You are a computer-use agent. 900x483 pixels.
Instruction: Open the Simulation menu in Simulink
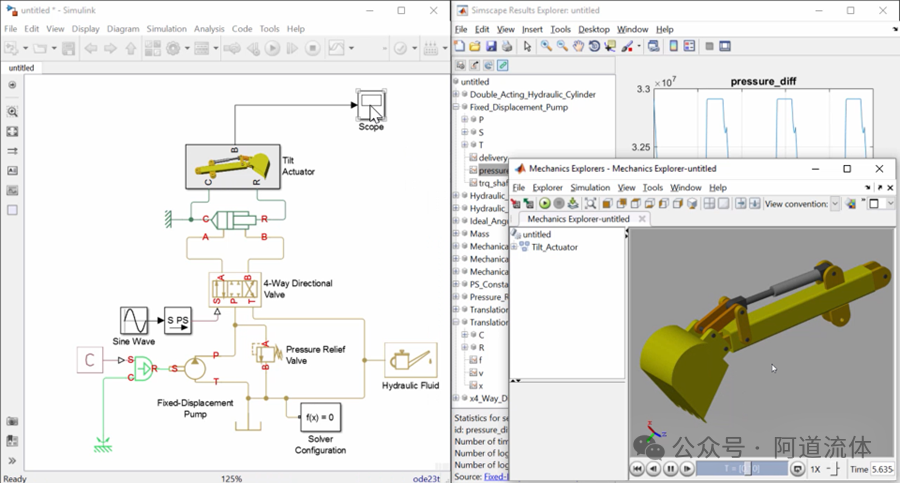coord(166,29)
